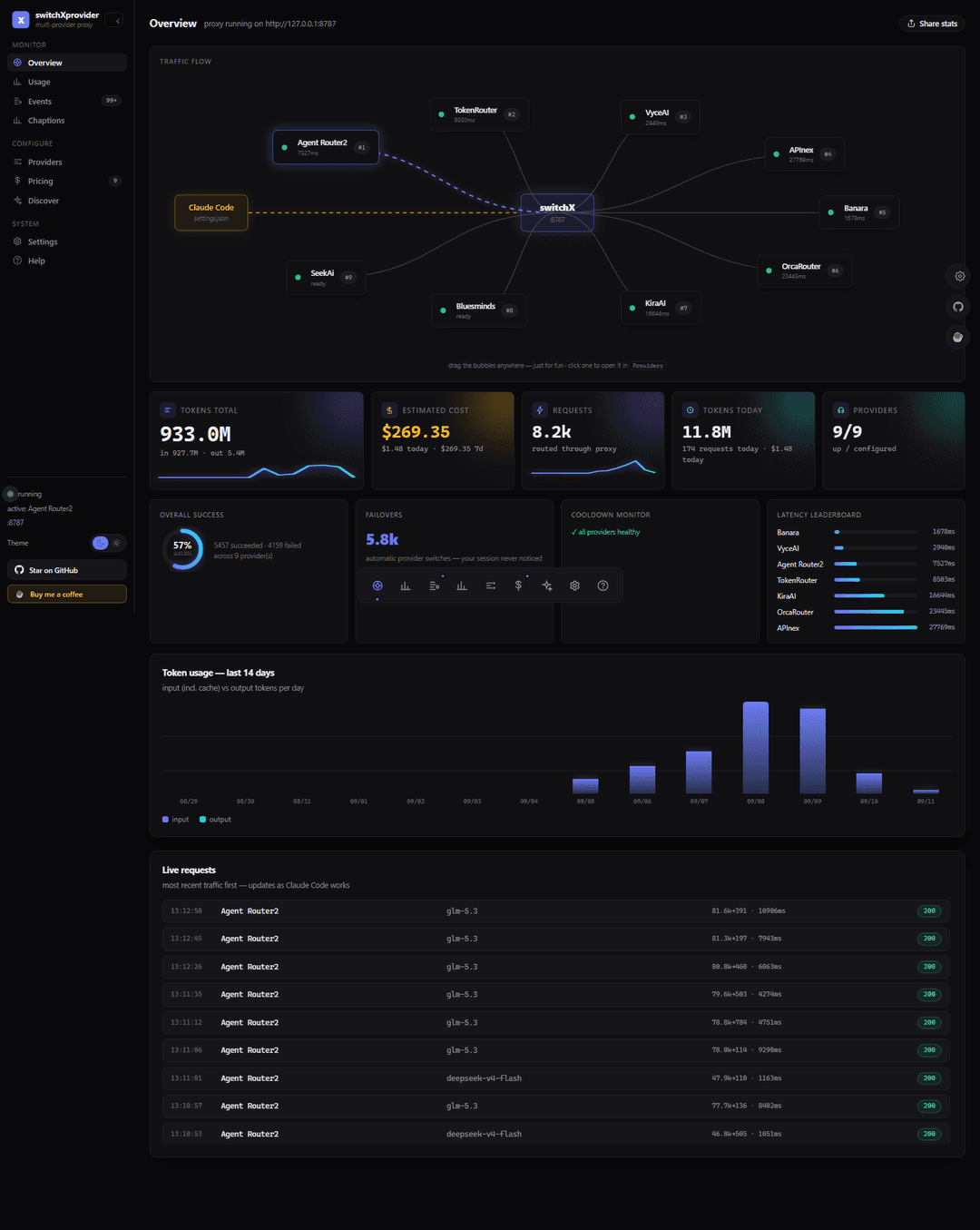
Task: Open Usage in the sidebar
Action: [x=67, y=82]
